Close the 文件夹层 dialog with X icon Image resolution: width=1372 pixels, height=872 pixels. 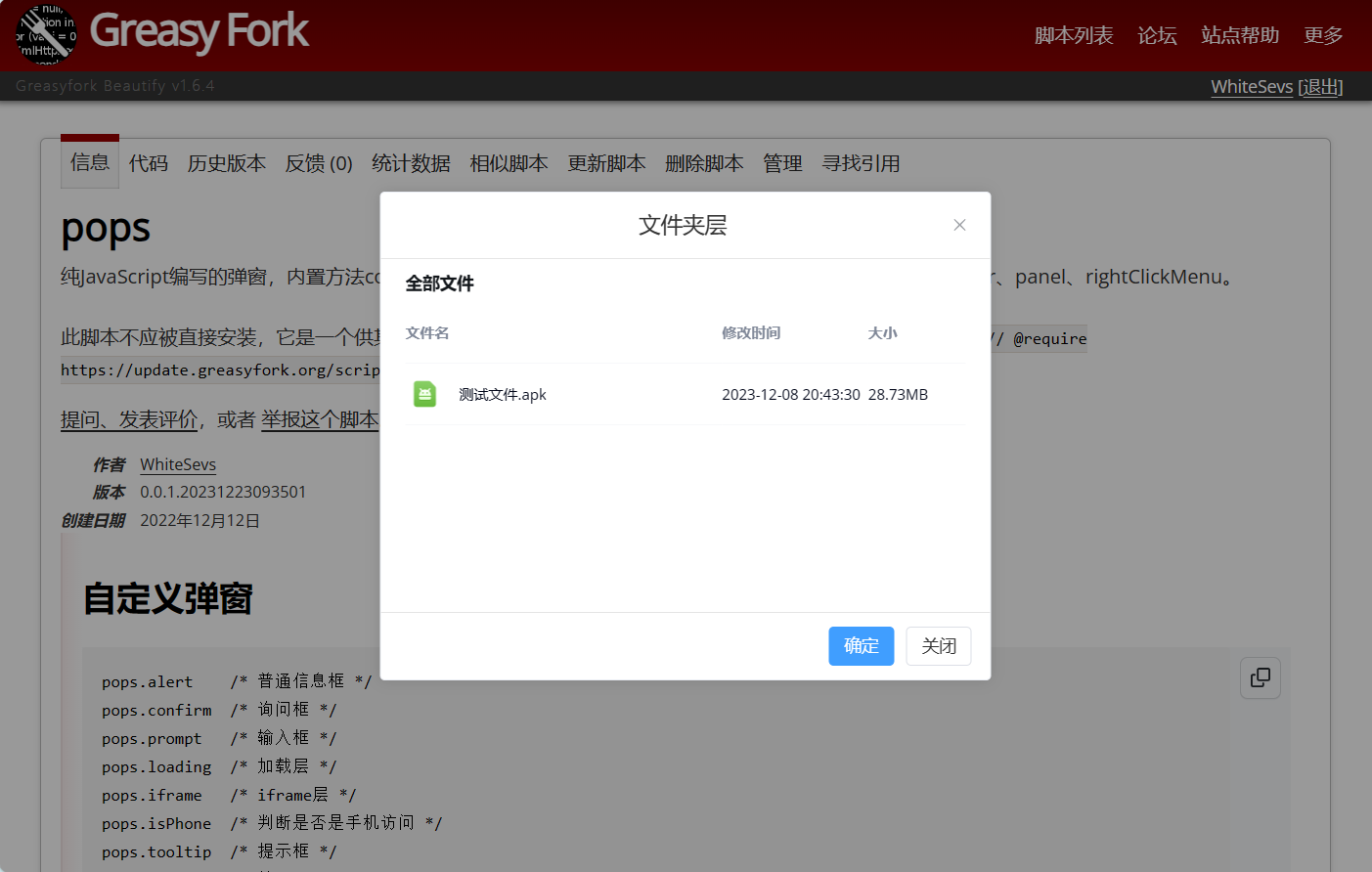pyautogui.click(x=959, y=225)
